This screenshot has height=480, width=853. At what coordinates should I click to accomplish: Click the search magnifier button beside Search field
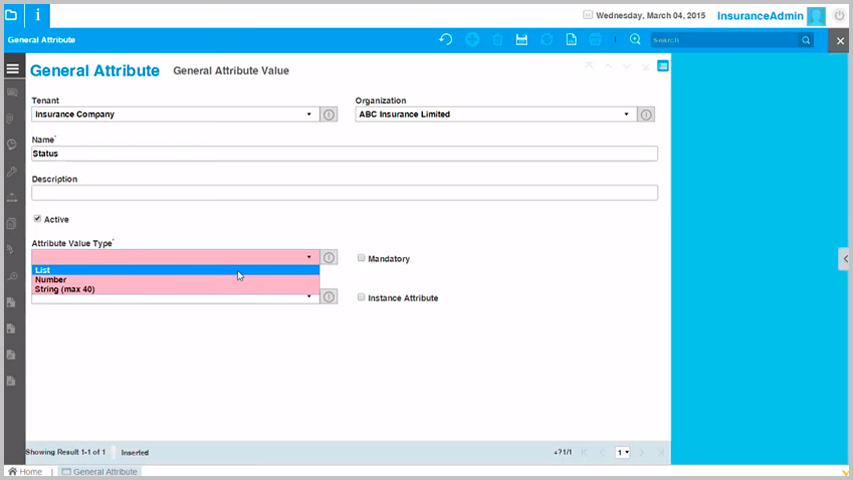(806, 40)
